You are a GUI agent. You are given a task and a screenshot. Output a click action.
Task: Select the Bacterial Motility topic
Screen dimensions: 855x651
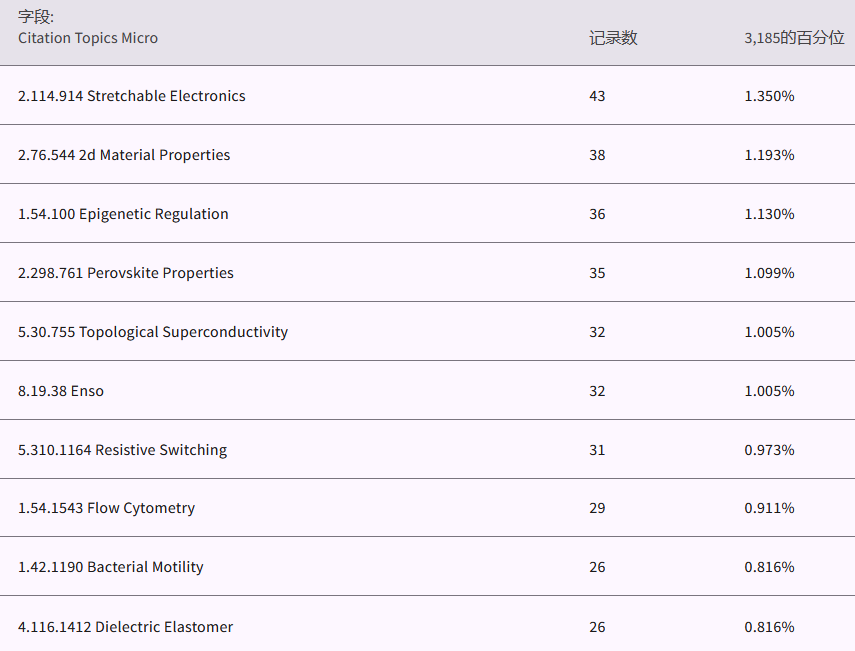(x=110, y=567)
